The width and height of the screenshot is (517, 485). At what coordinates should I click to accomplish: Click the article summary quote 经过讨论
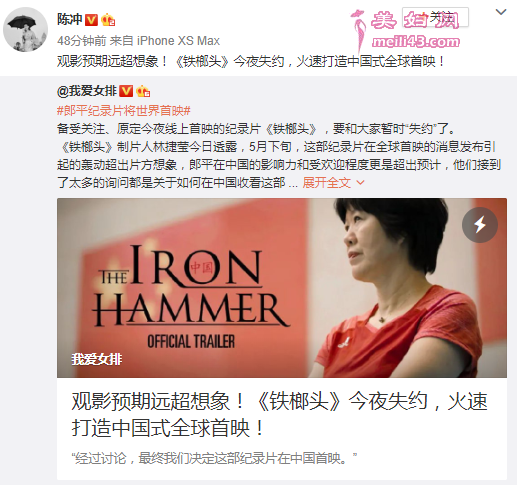[214, 458]
